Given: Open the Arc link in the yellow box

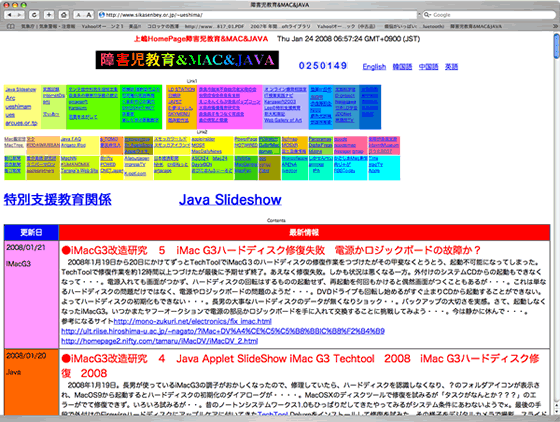Looking at the screenshot, I should coord(10,98).
